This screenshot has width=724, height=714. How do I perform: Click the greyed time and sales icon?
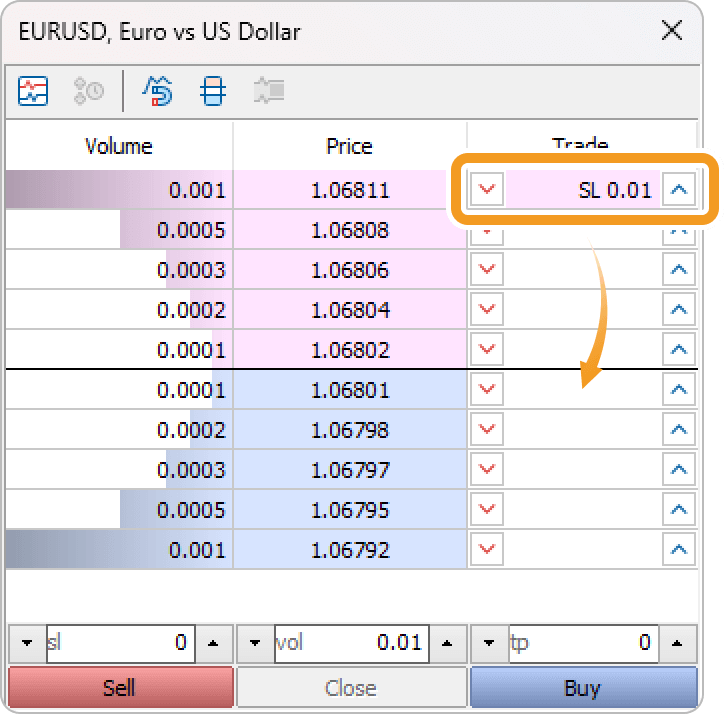89,91
